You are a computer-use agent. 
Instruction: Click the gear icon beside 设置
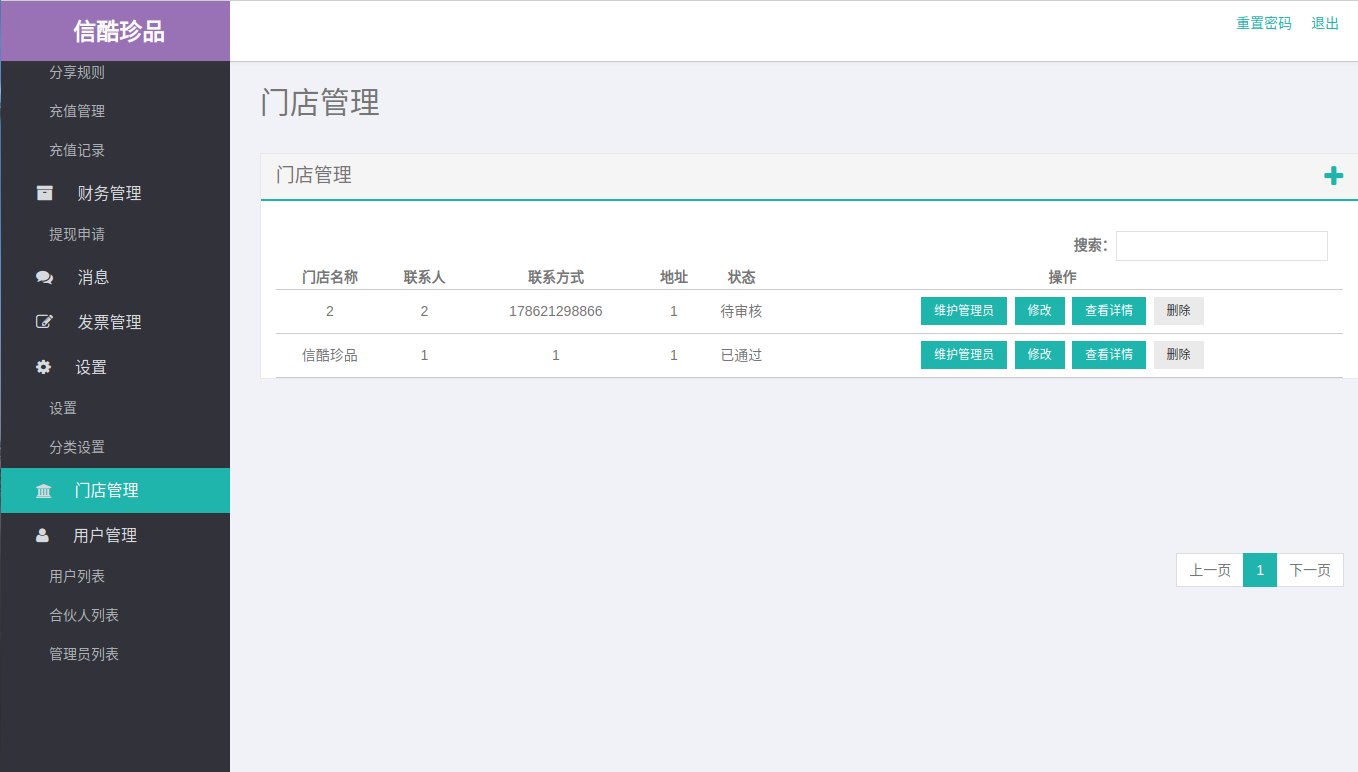(x=43, y=367)
